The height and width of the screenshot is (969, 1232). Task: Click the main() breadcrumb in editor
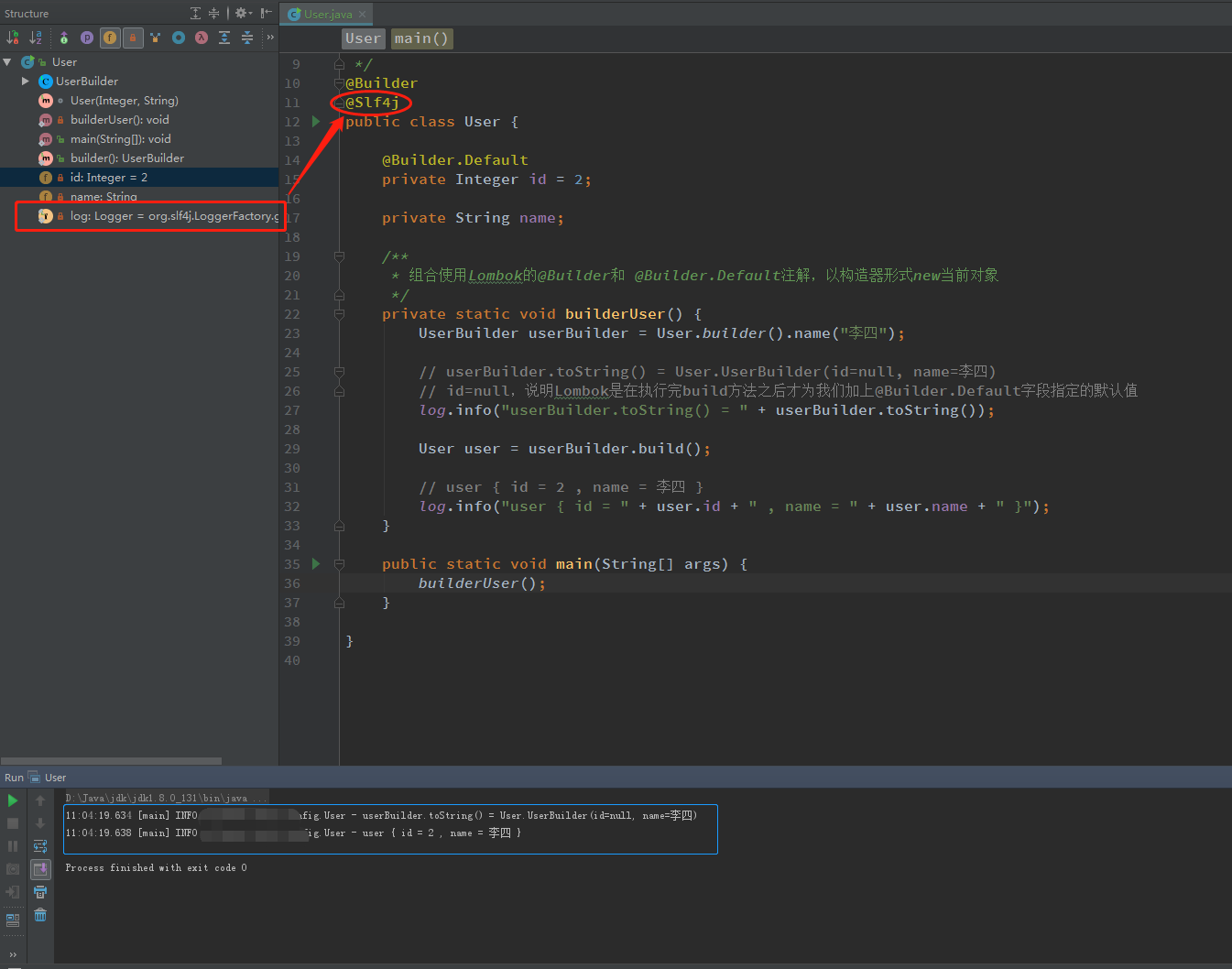click(421, 38)
